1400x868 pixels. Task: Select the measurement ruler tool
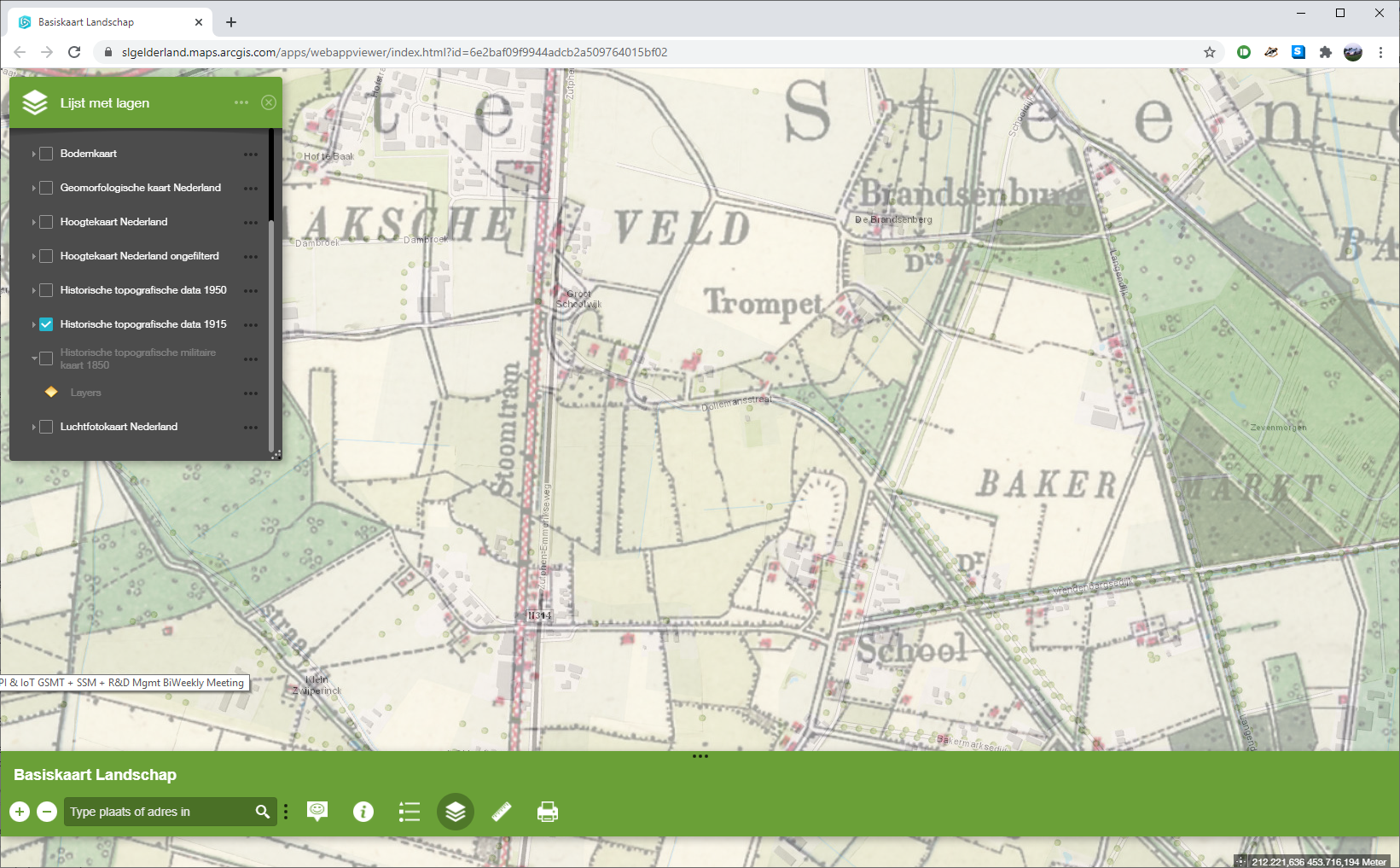click(502, 812)
